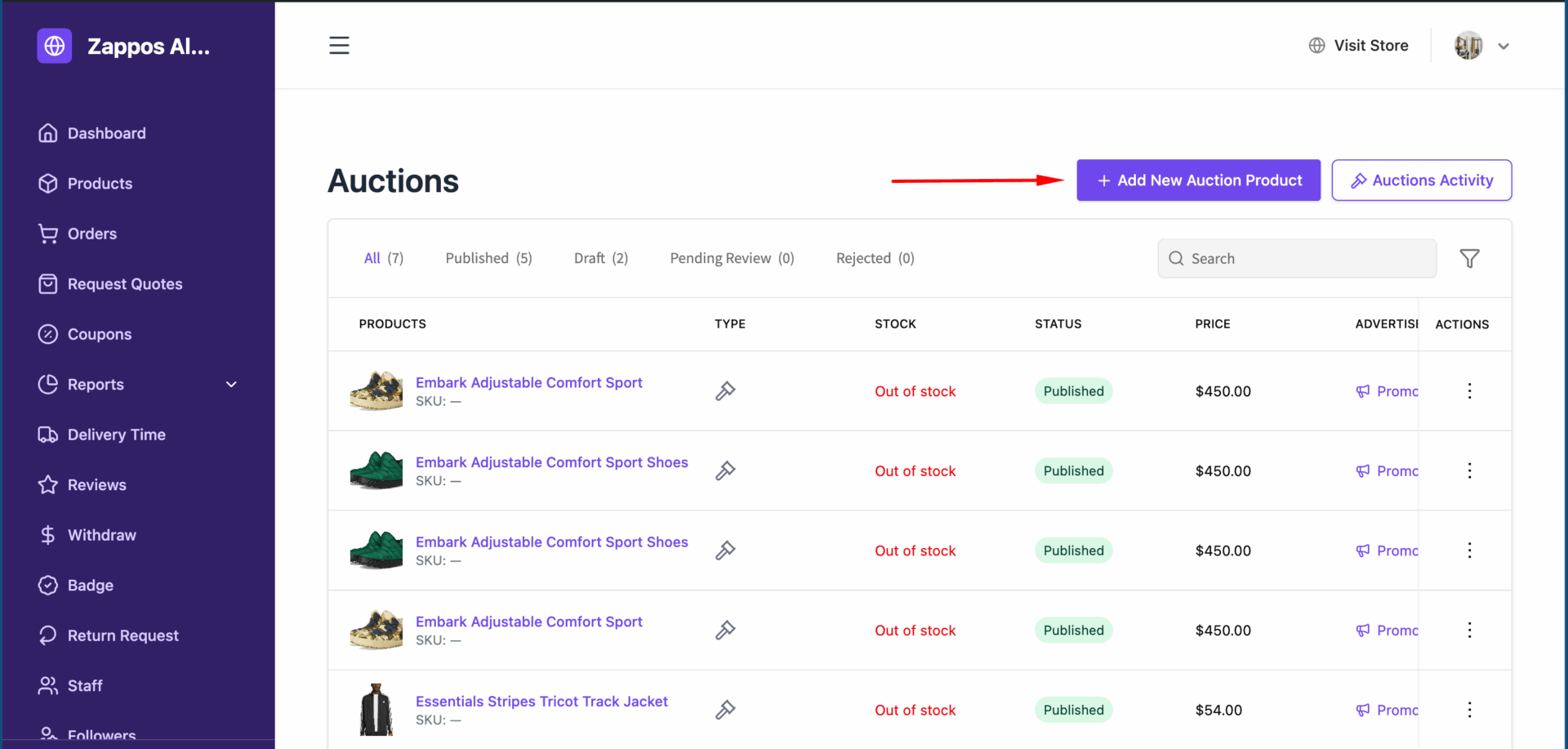The height and width of the screenshot is (749, 1568).
Task: Click the filter funnel icon
Action: (1469, 258)
